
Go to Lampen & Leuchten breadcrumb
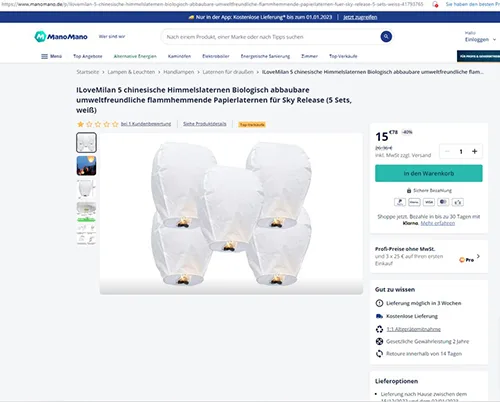pos(131,72)
